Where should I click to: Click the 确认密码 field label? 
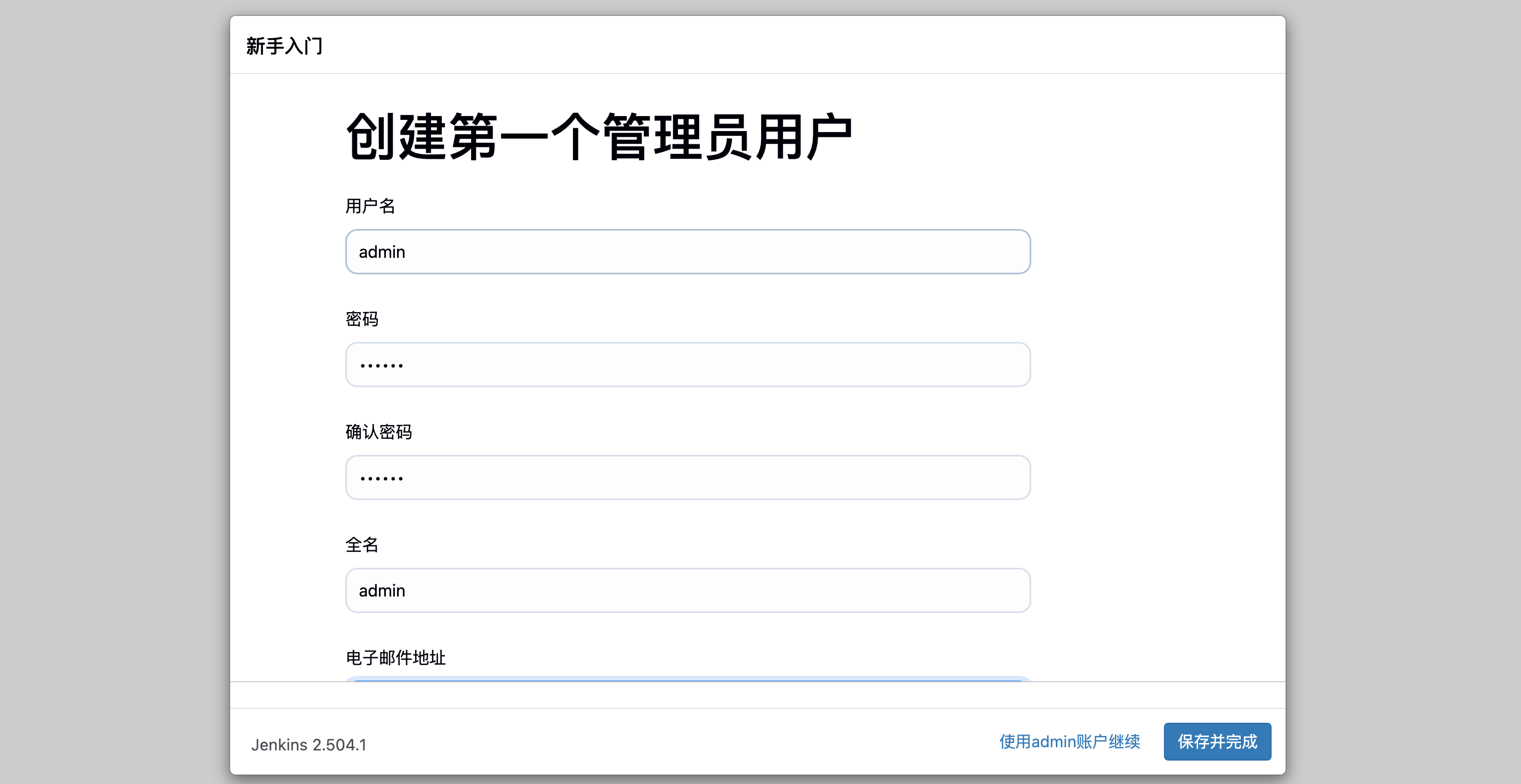pos(378,432)
